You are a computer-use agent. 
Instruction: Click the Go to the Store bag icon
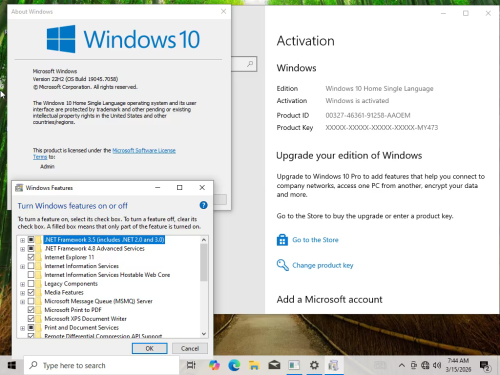click(x=282, y=240)
